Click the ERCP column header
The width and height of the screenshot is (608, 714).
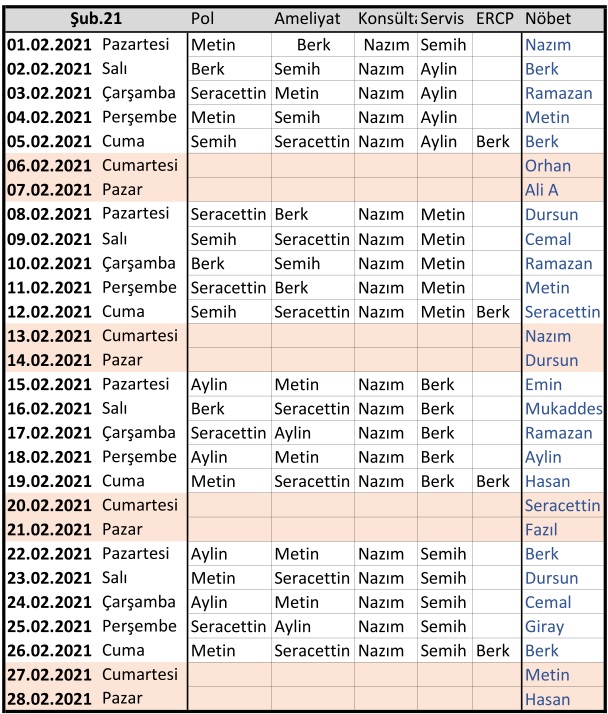pyautogui.click(x=495, y=19)
